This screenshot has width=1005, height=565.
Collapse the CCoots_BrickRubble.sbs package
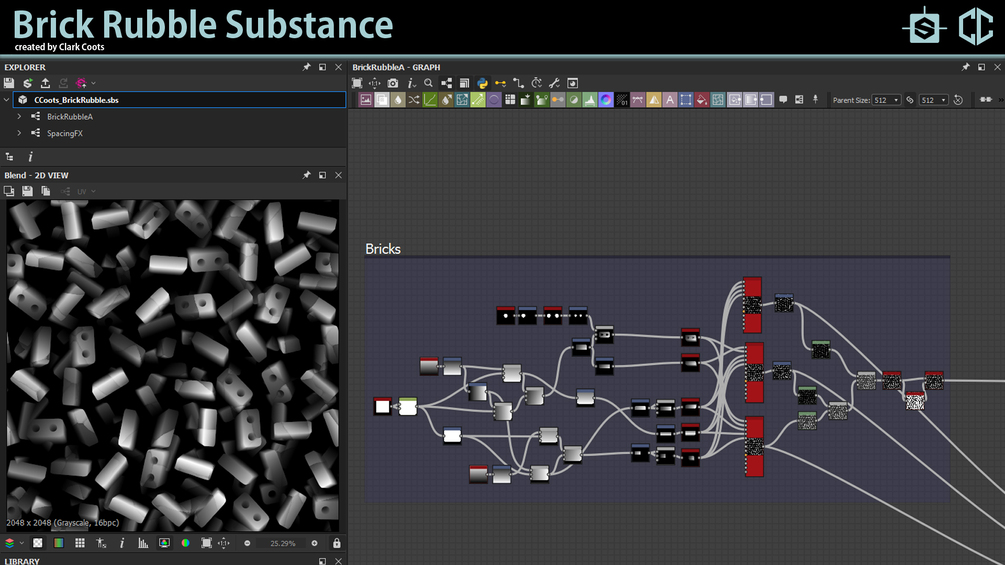click(x=6, y=100)
